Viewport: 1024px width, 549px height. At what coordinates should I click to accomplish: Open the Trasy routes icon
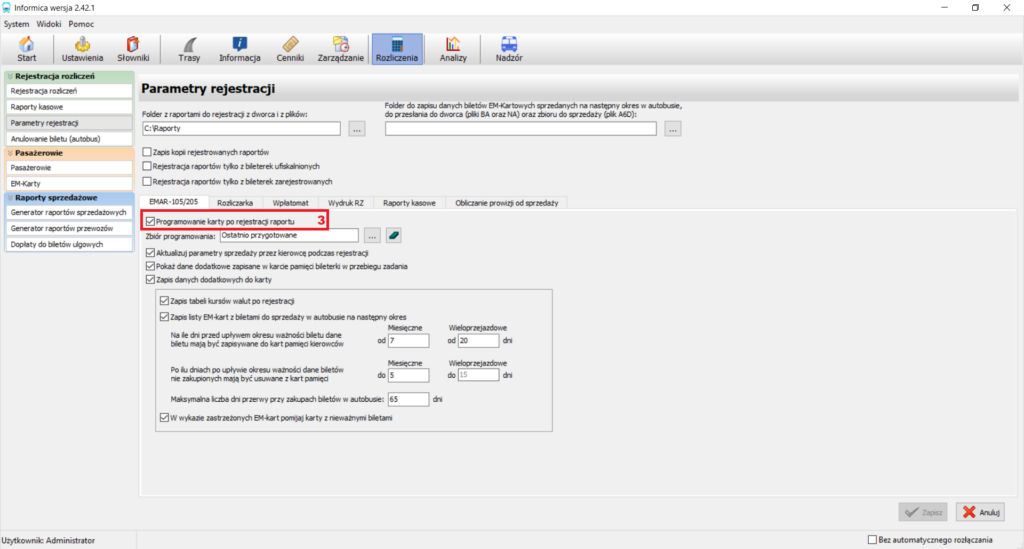click(x=189, y=50)
